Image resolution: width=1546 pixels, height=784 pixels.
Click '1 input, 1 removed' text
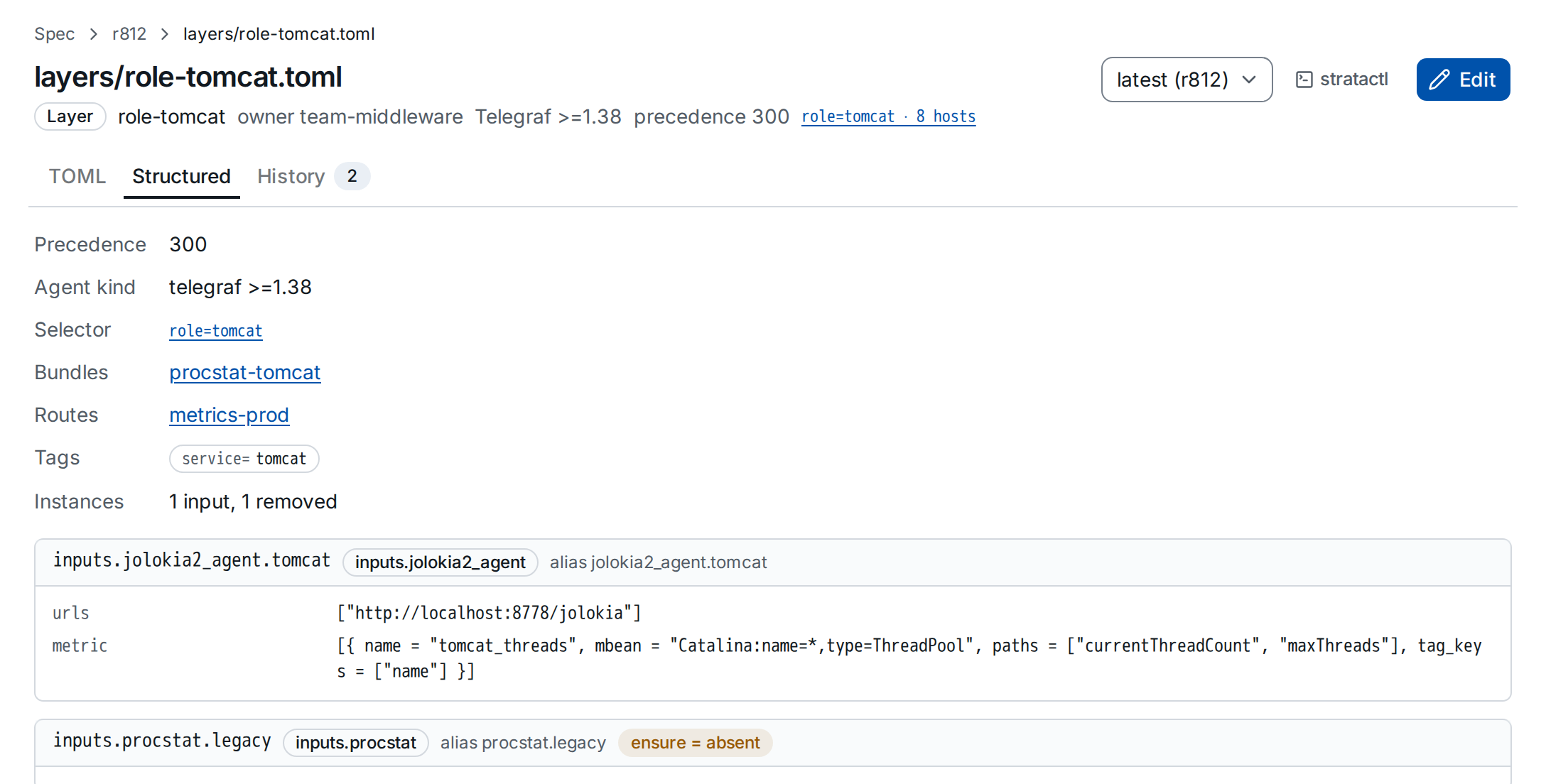(253, 502)
